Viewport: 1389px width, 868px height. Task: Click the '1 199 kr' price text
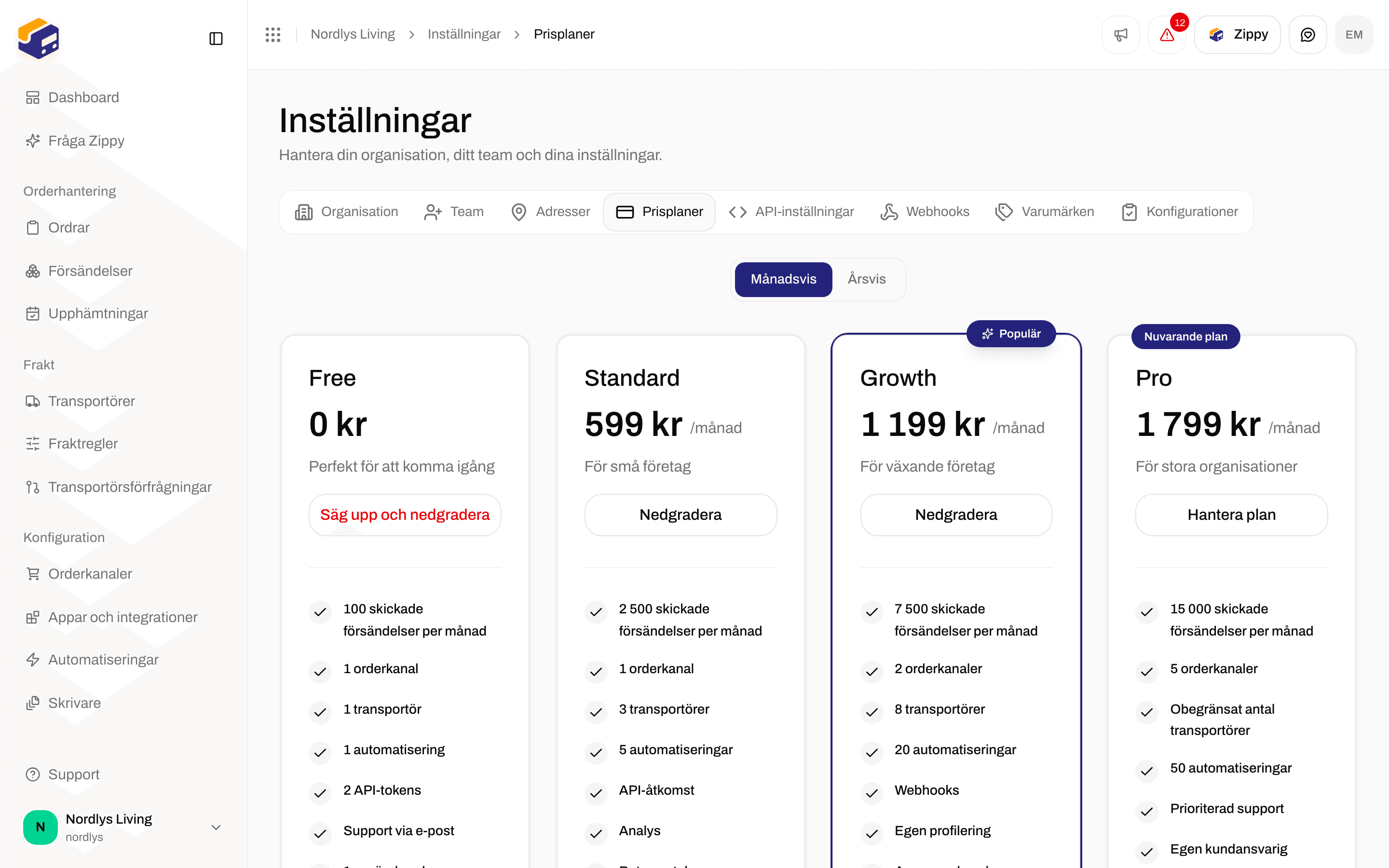pyautogui.click(x=922, y=425)
